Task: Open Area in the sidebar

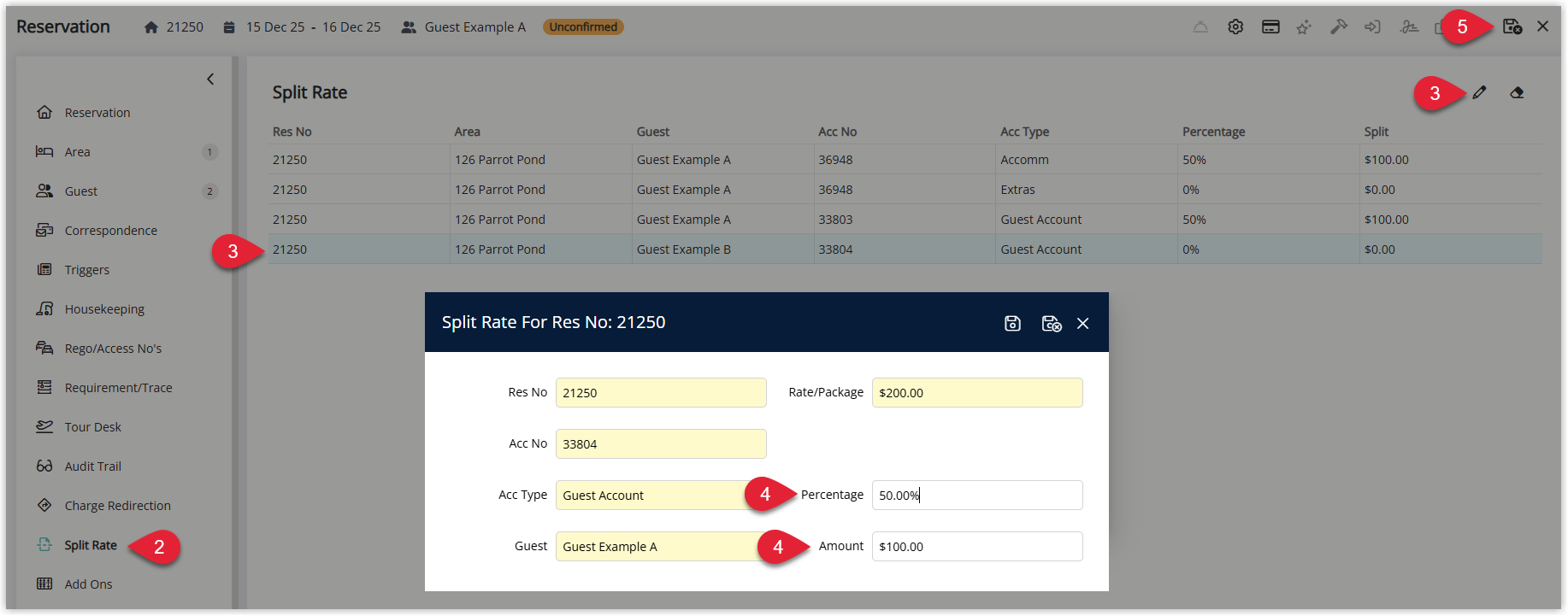Action: click(x=77, y=152)
